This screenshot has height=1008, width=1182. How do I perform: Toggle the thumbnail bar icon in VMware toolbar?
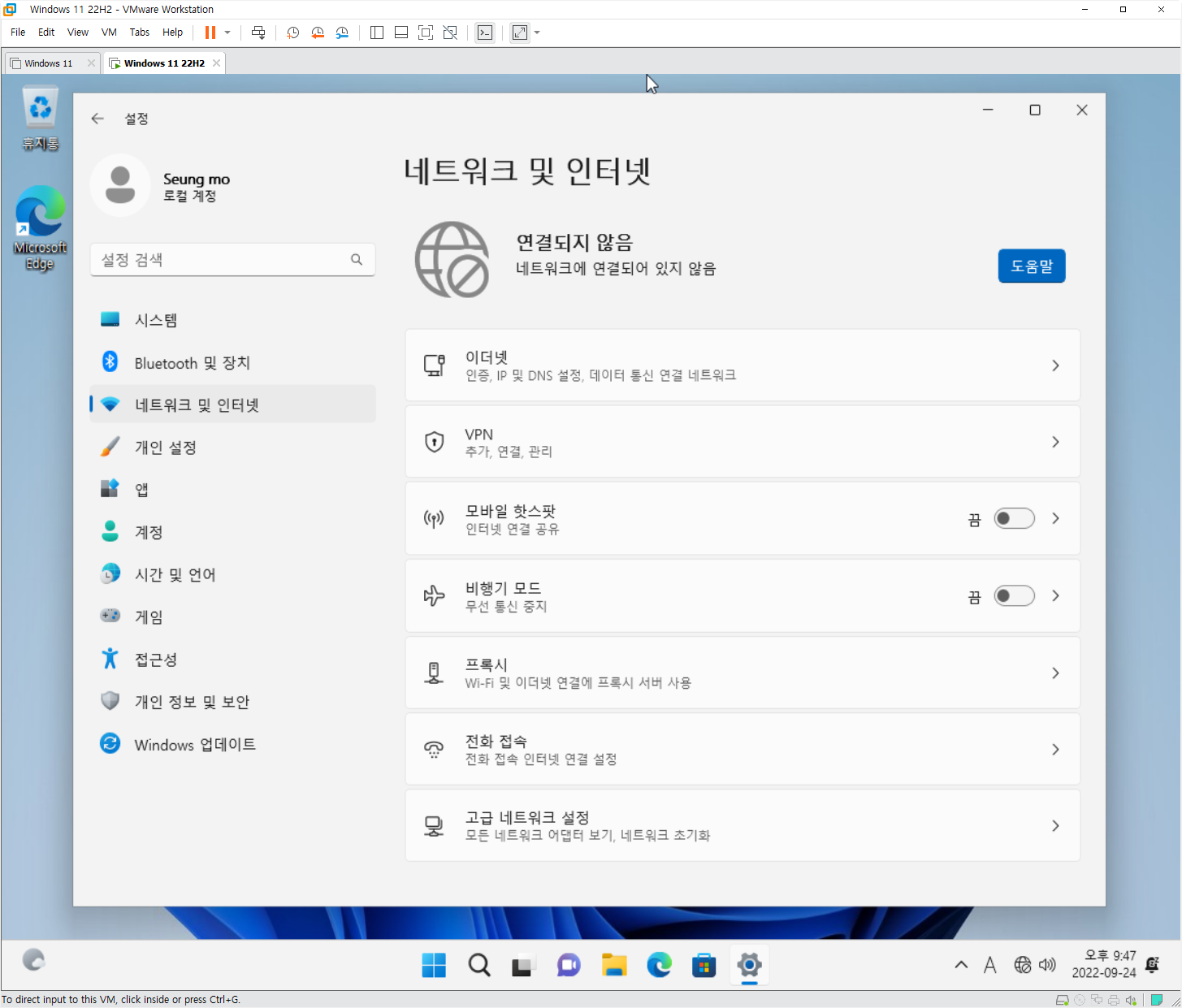401,32
